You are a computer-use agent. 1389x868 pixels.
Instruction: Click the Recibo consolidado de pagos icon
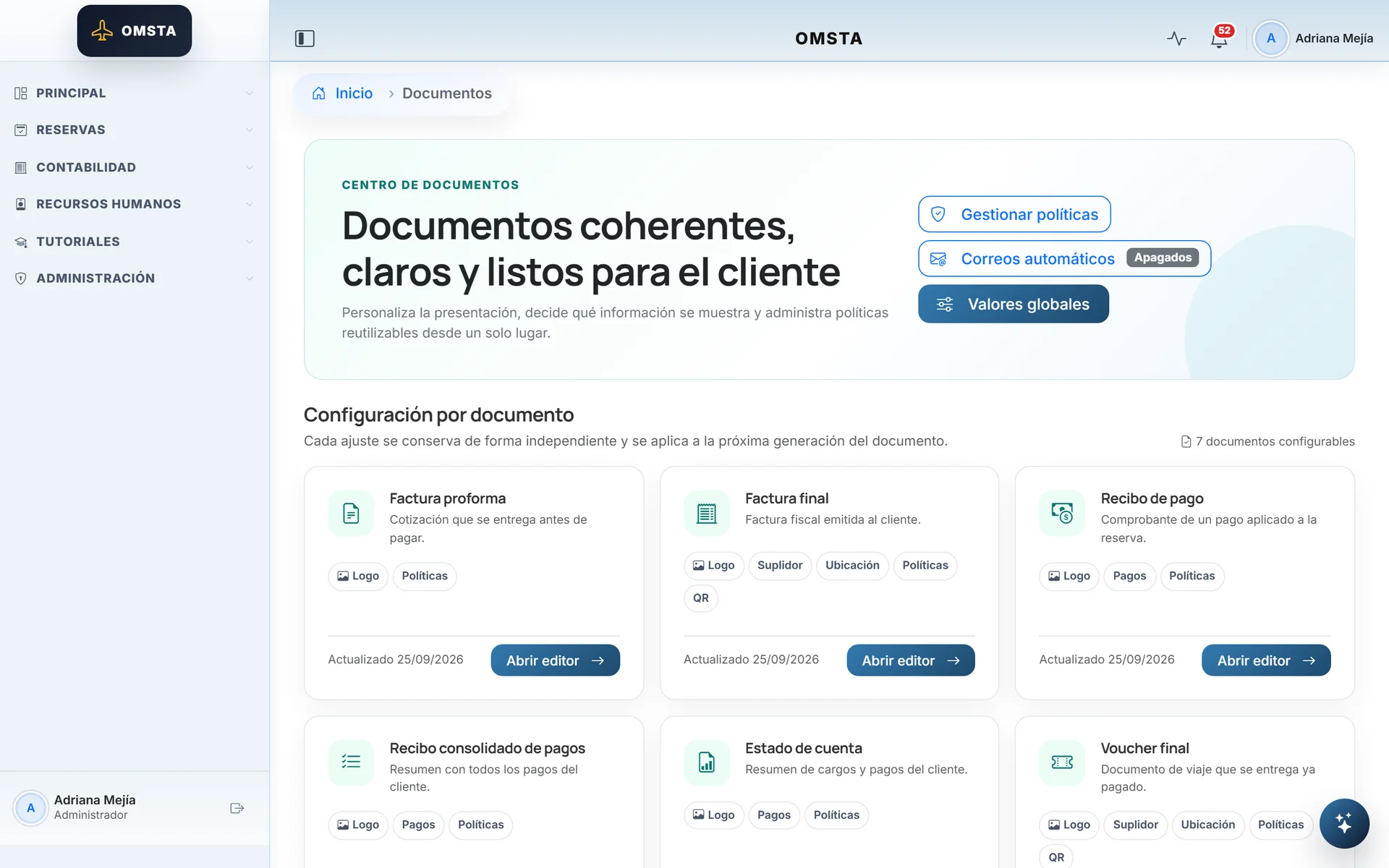pos(351,762)
